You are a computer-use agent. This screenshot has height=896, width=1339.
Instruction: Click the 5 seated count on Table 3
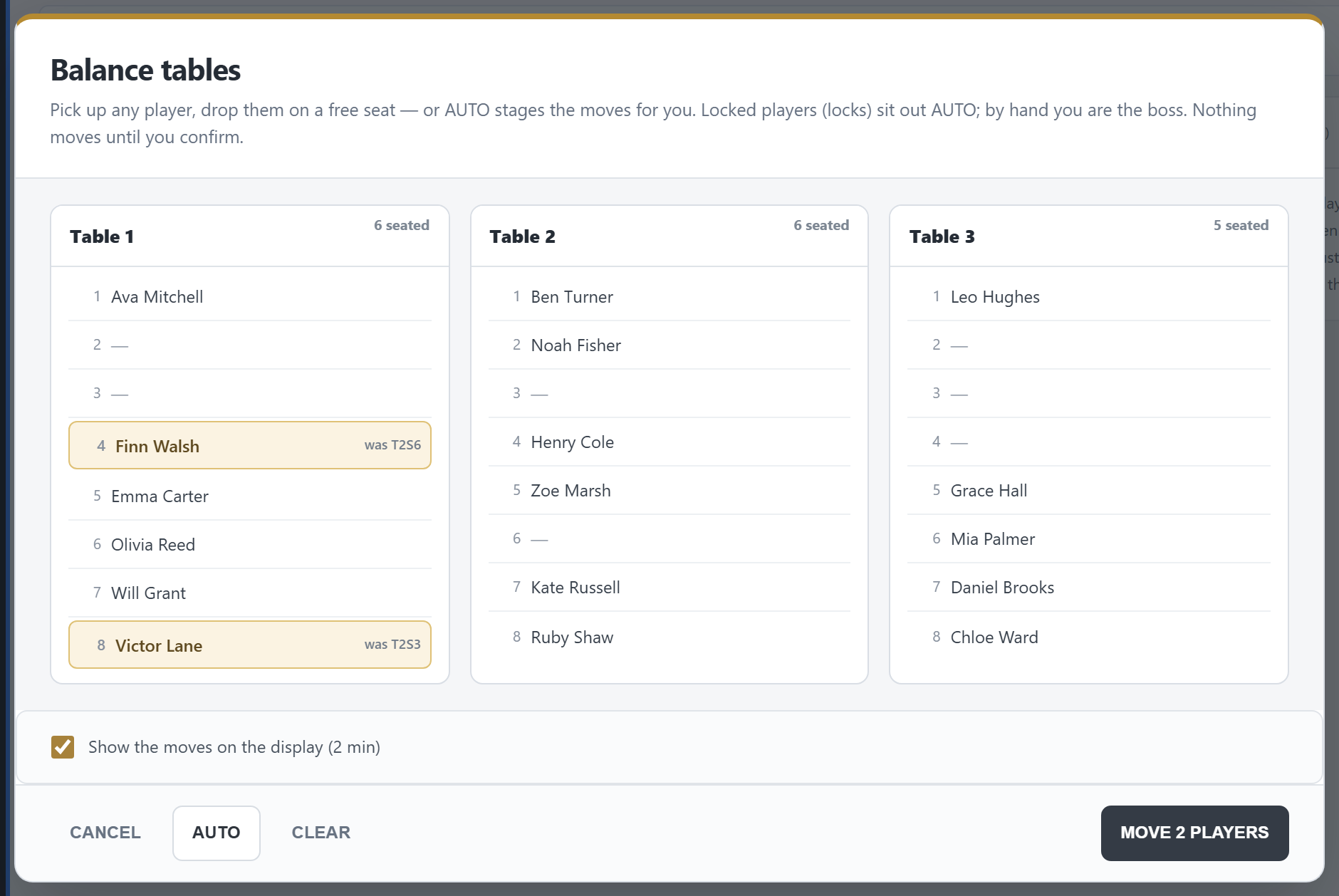(1241, 225)
